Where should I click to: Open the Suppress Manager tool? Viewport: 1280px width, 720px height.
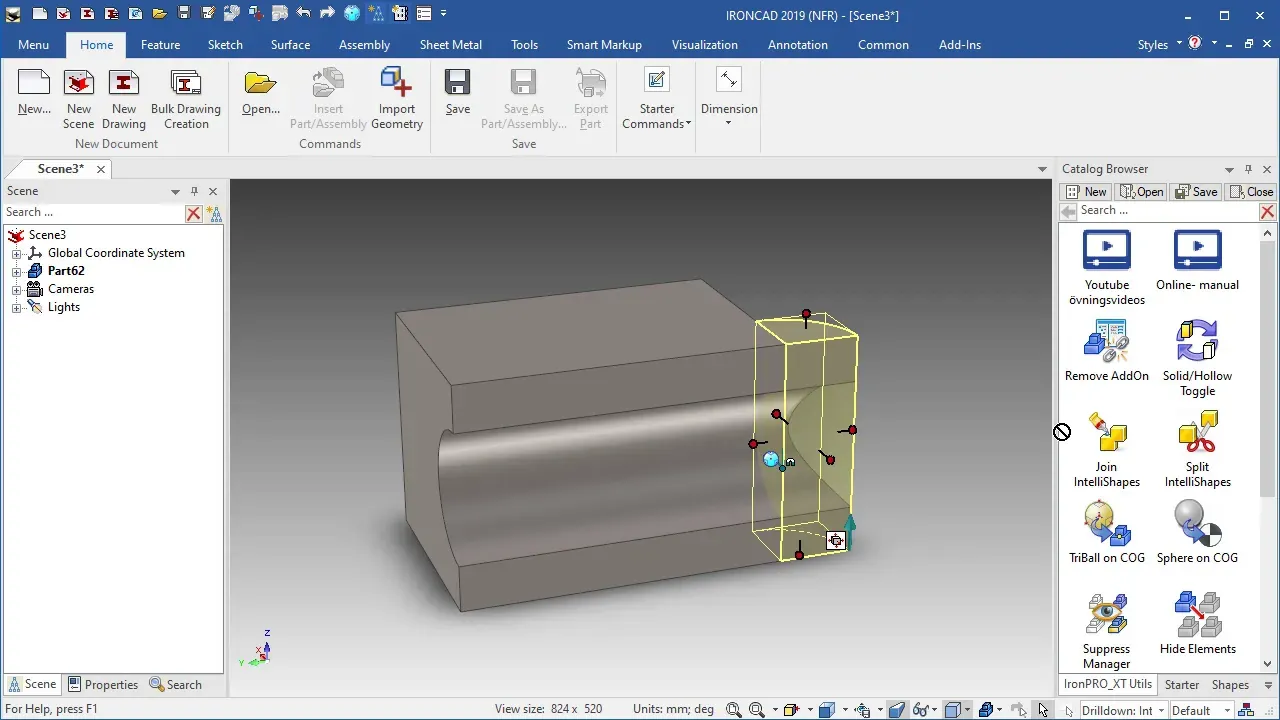pyautogui.click(x=1107, y=631)
